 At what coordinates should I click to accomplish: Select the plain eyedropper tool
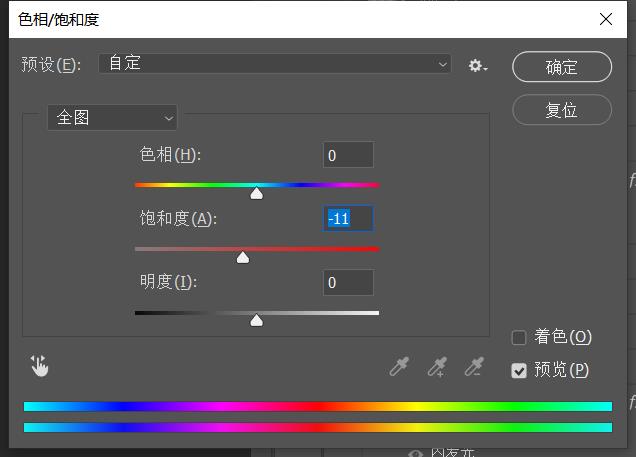point(399,367)
